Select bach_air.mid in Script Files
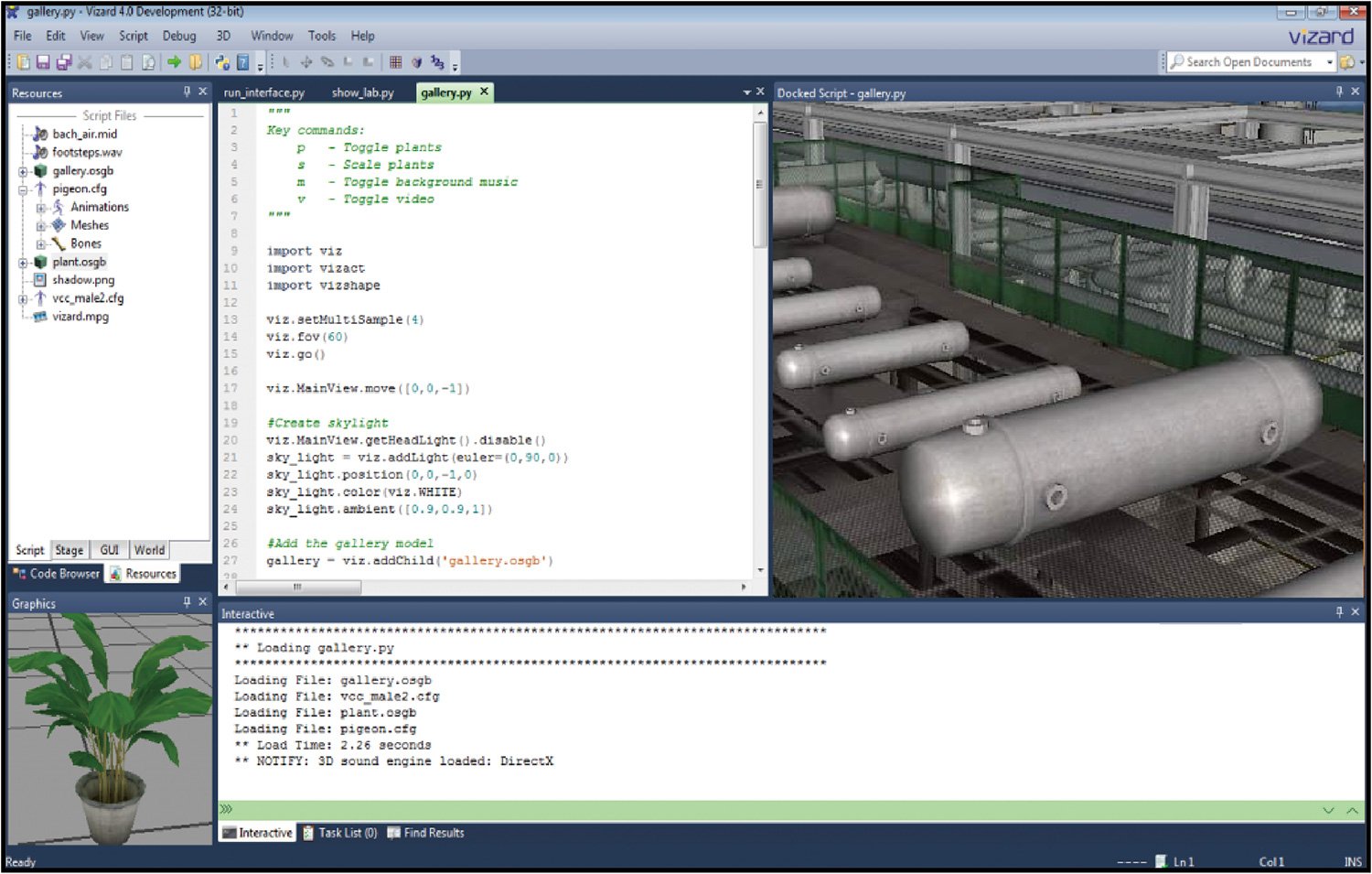Image resolution: width=1372 pixels, height=874 pixels. coord(84,135)
